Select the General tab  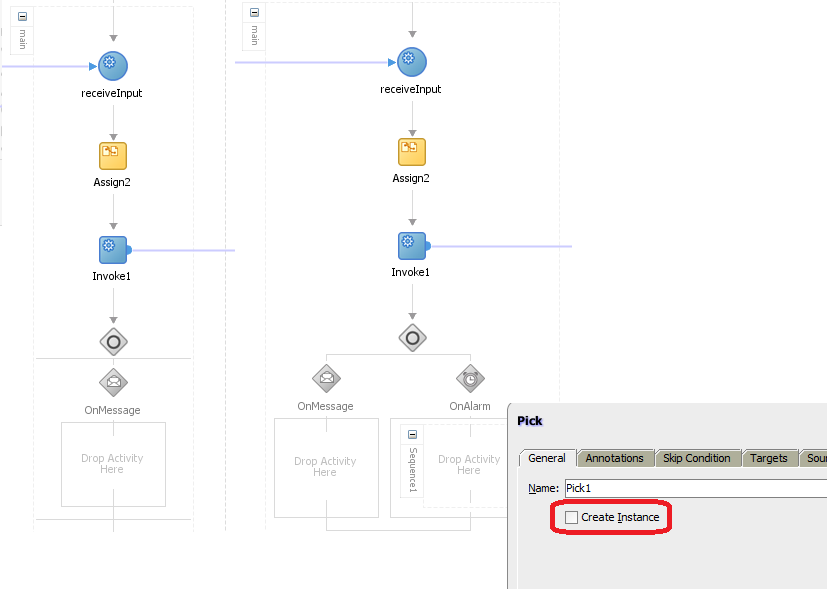click(x=547, y=458)
